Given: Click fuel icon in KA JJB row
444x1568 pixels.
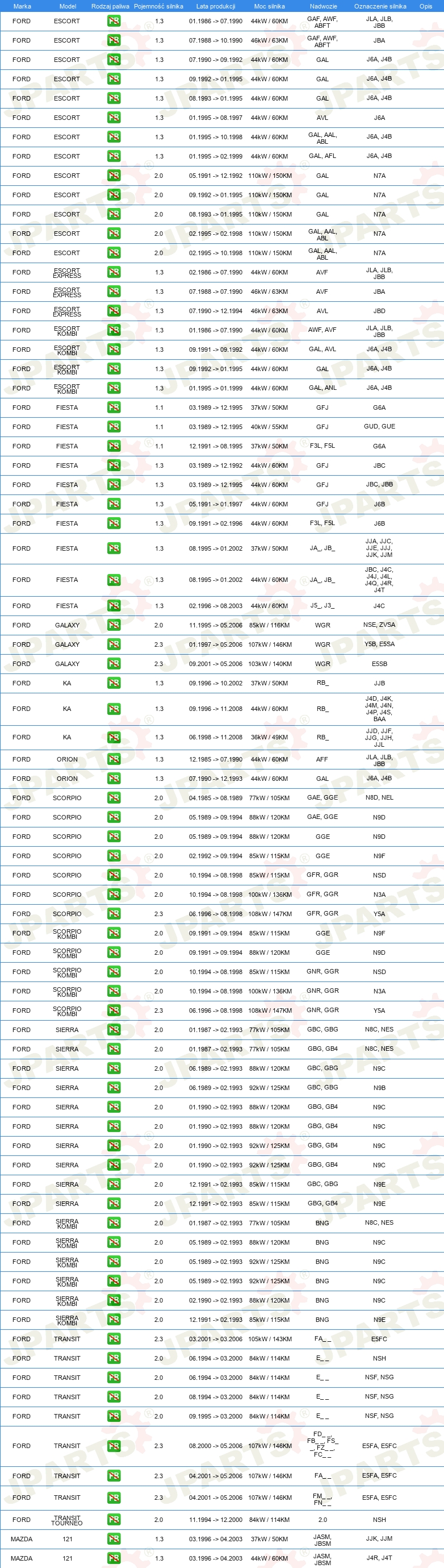Looking at the screenshot, I should tap(114, 683).
